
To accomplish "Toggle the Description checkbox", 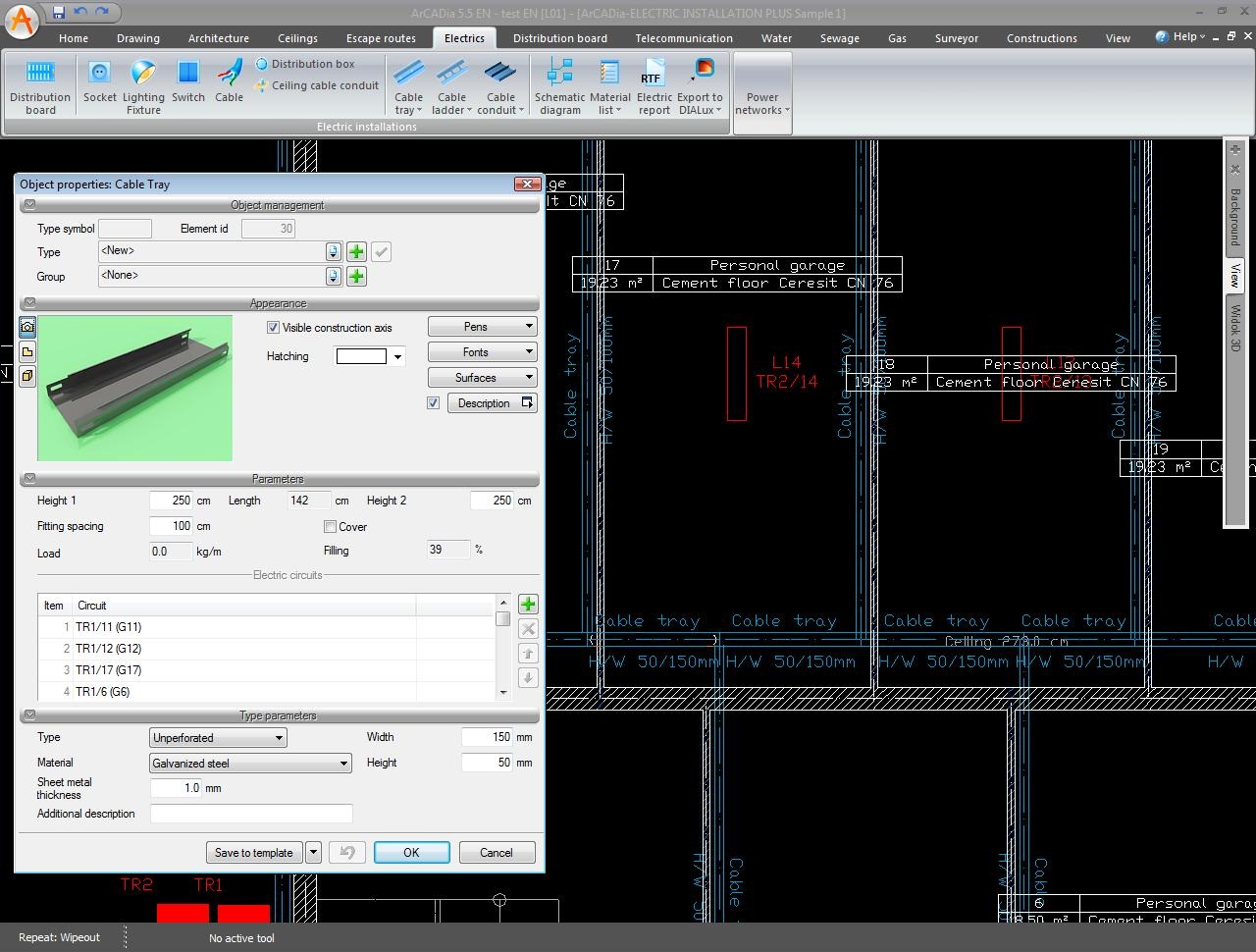I will point(434,403).
